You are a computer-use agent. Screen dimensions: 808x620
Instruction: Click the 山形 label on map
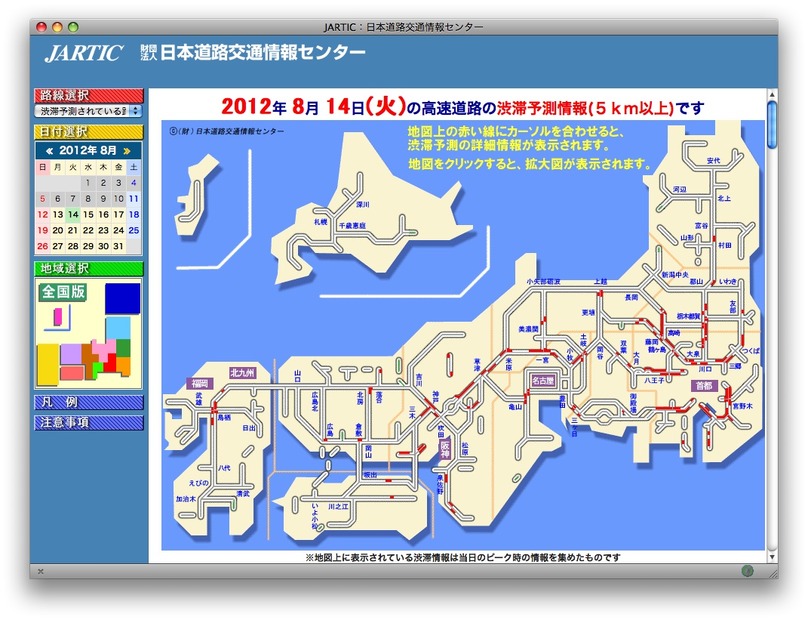687,238
